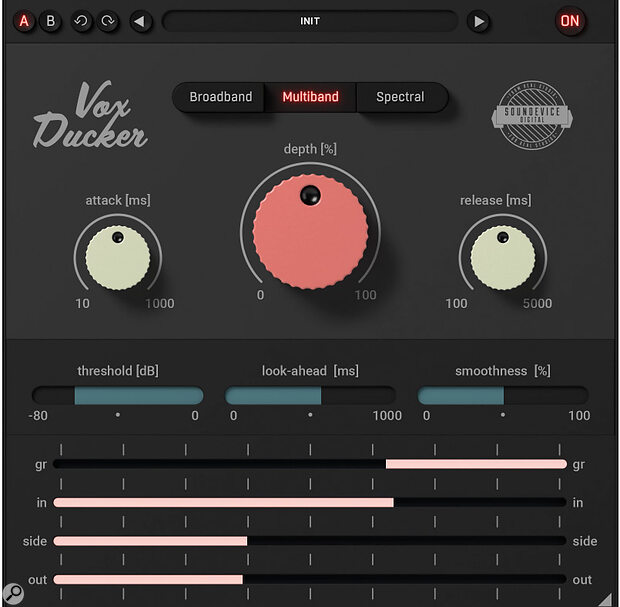Click the side level meter
620x607 pixels.
310,541
